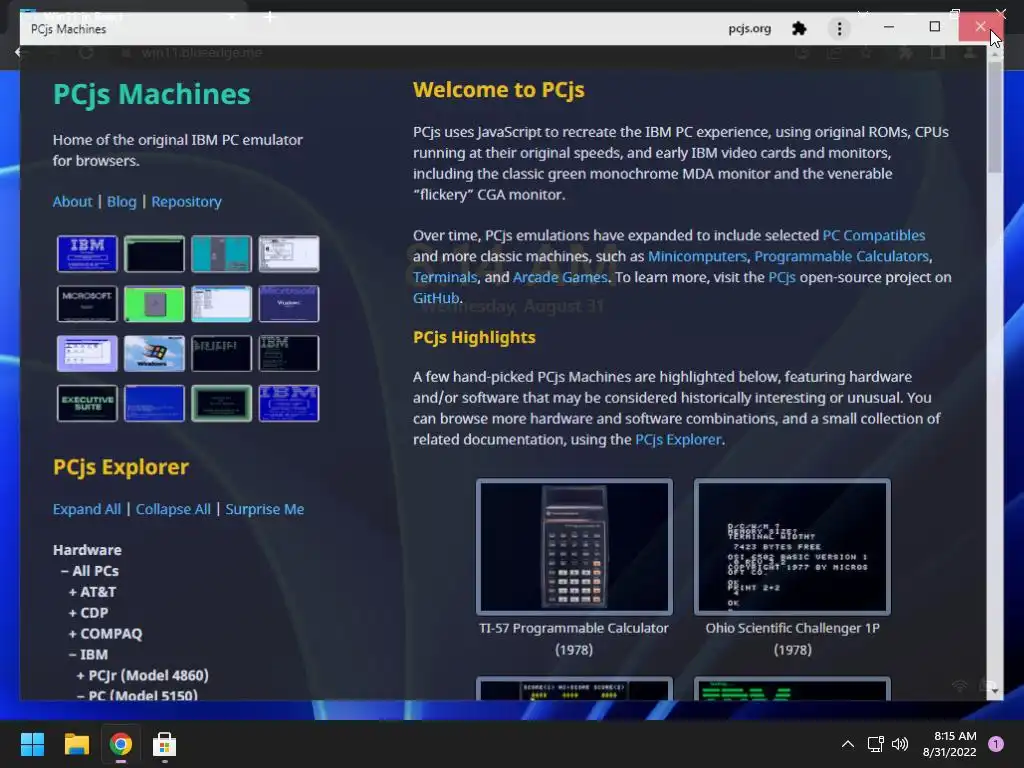Click the Surprise Me link

[264, 509]
